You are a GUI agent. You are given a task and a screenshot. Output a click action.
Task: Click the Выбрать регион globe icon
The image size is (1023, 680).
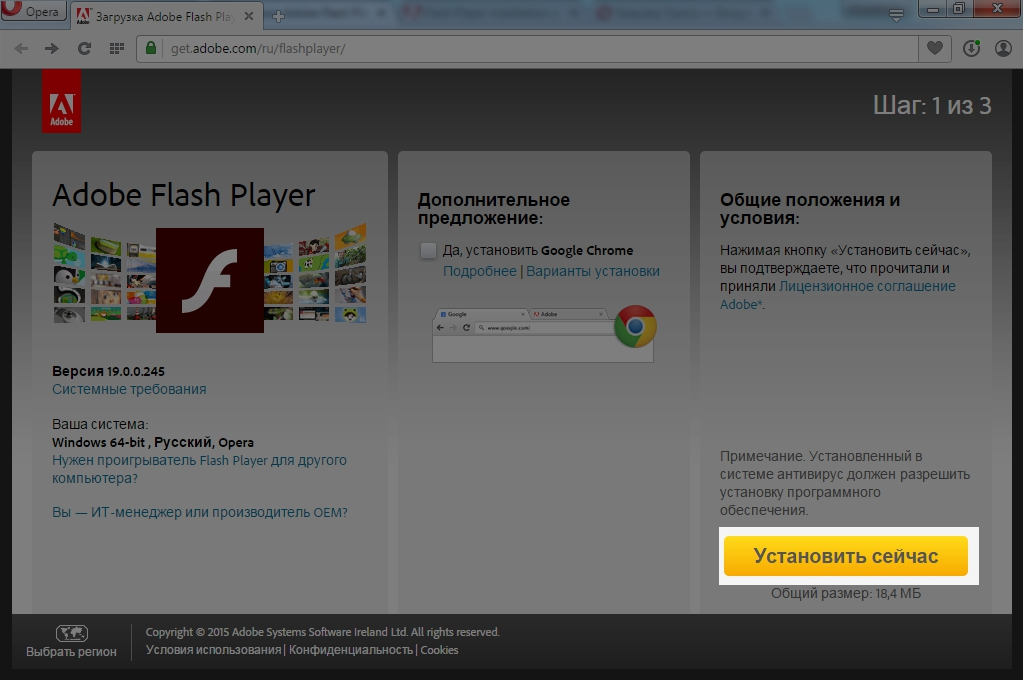pos(72,633)
